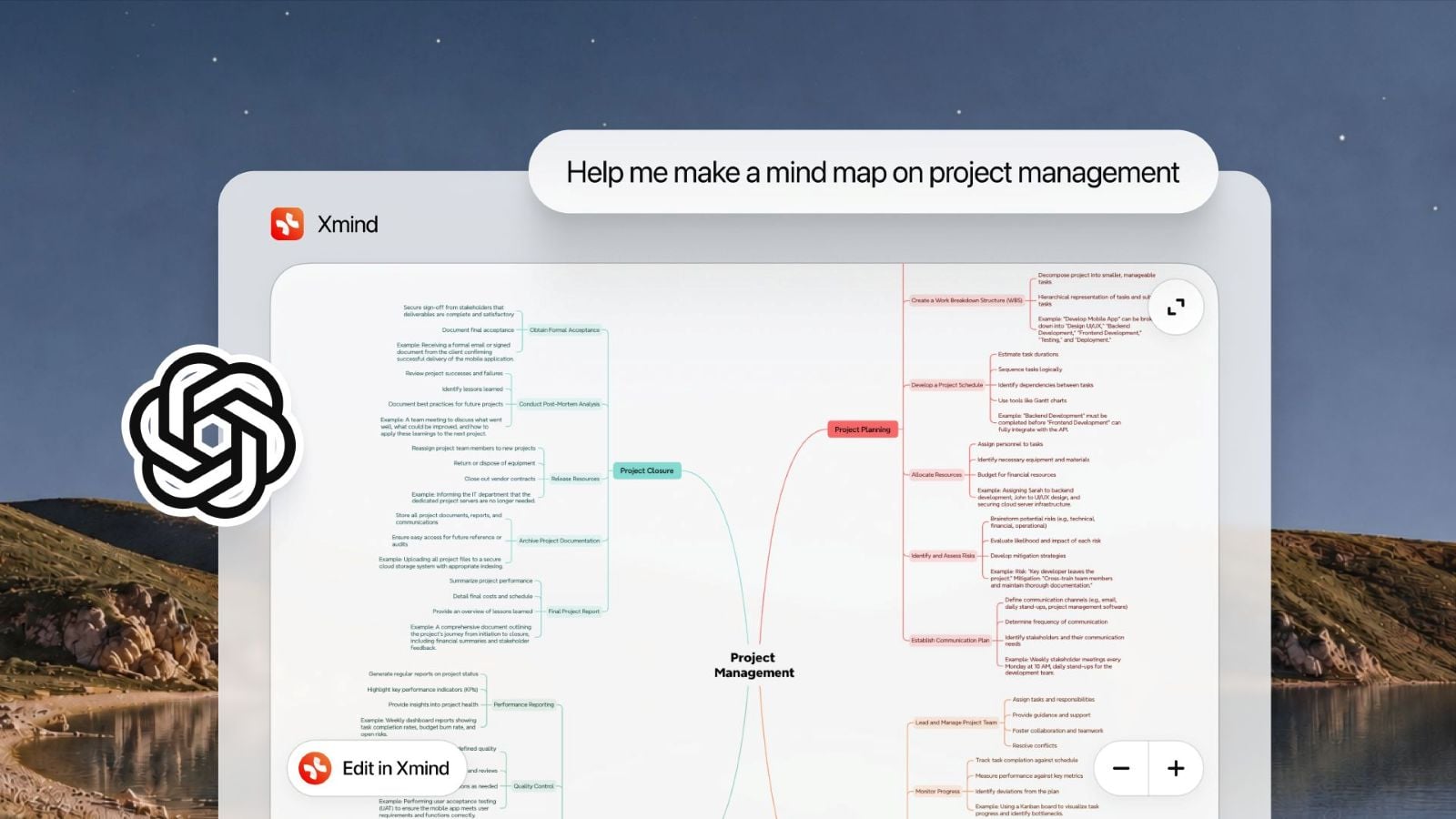
Task: Click 'Assign personnel to tasks' topic
Action: click(1010, 444)
